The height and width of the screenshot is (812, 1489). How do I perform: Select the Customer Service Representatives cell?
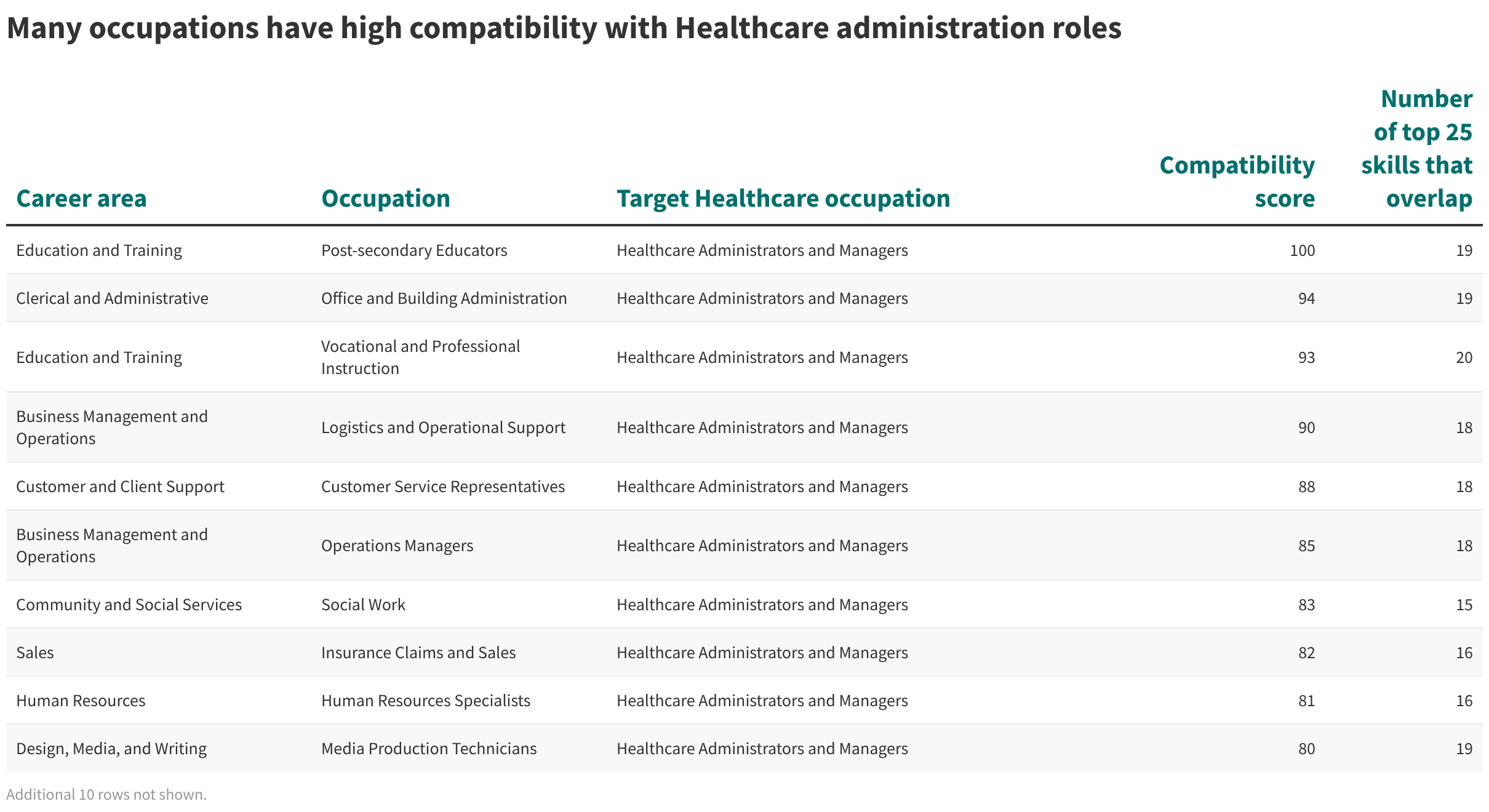point(442,487)
